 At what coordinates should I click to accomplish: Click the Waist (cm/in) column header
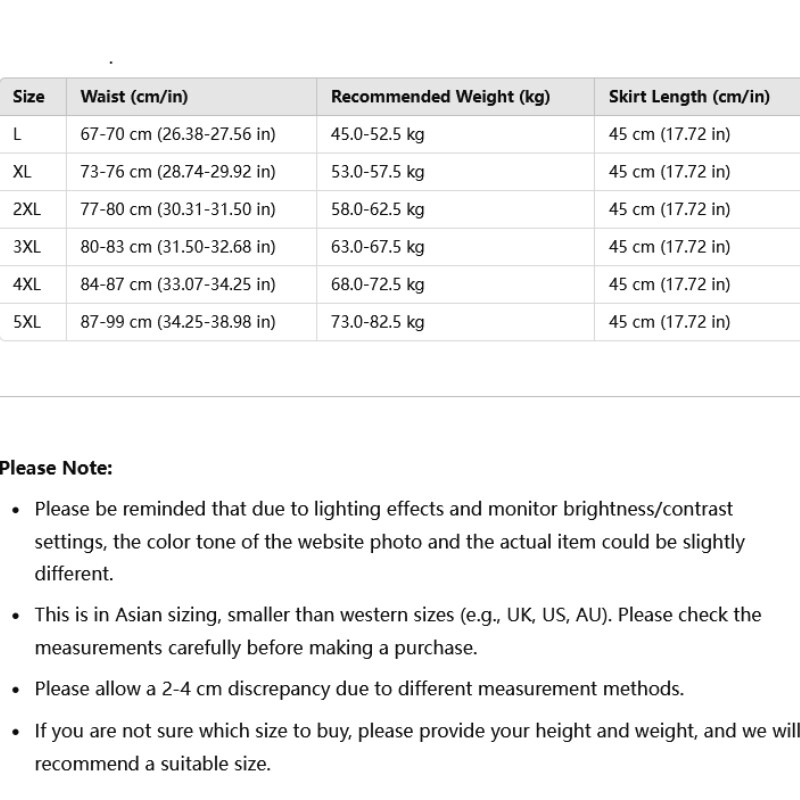134,96
